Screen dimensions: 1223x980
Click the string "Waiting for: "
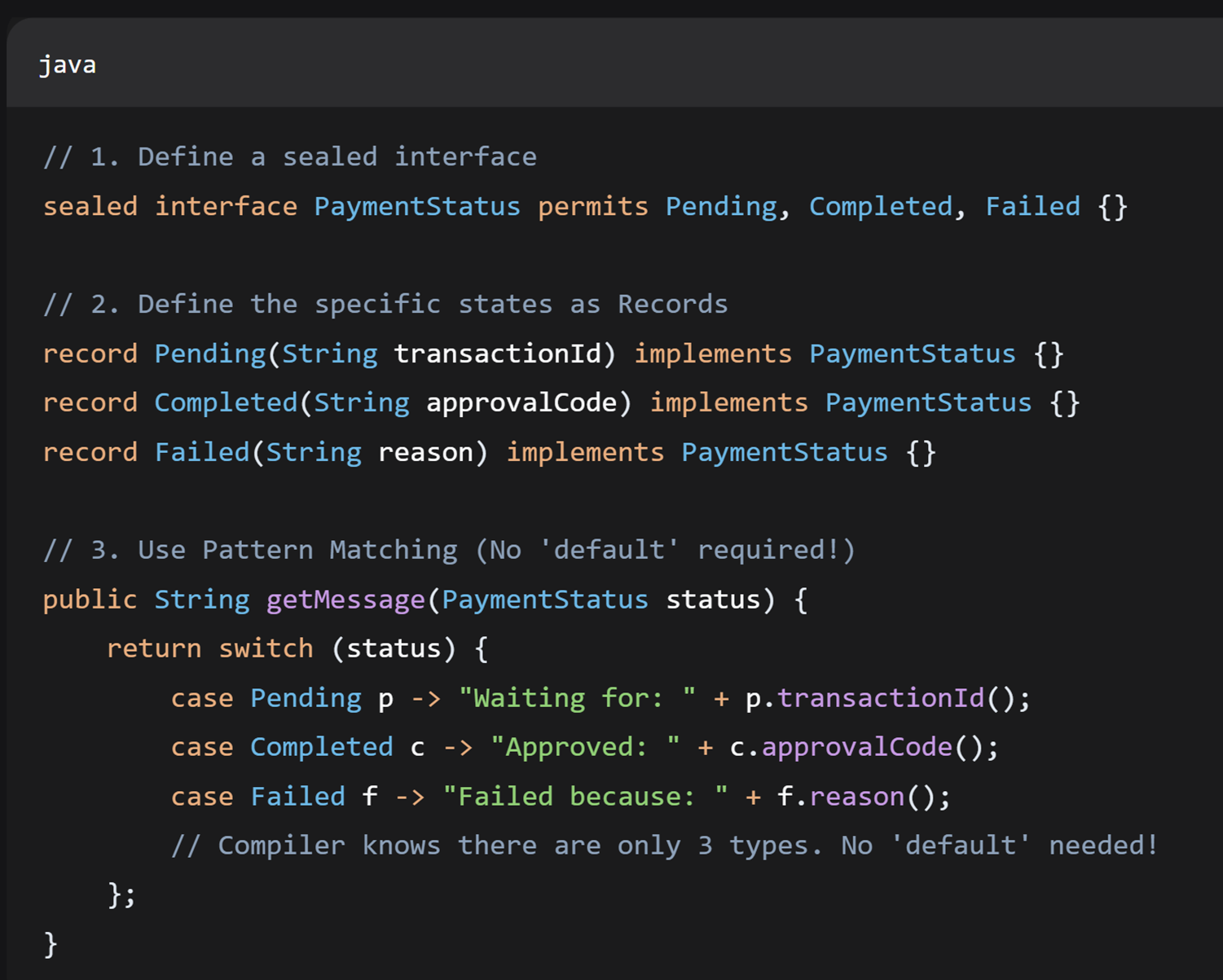[578, 698]
